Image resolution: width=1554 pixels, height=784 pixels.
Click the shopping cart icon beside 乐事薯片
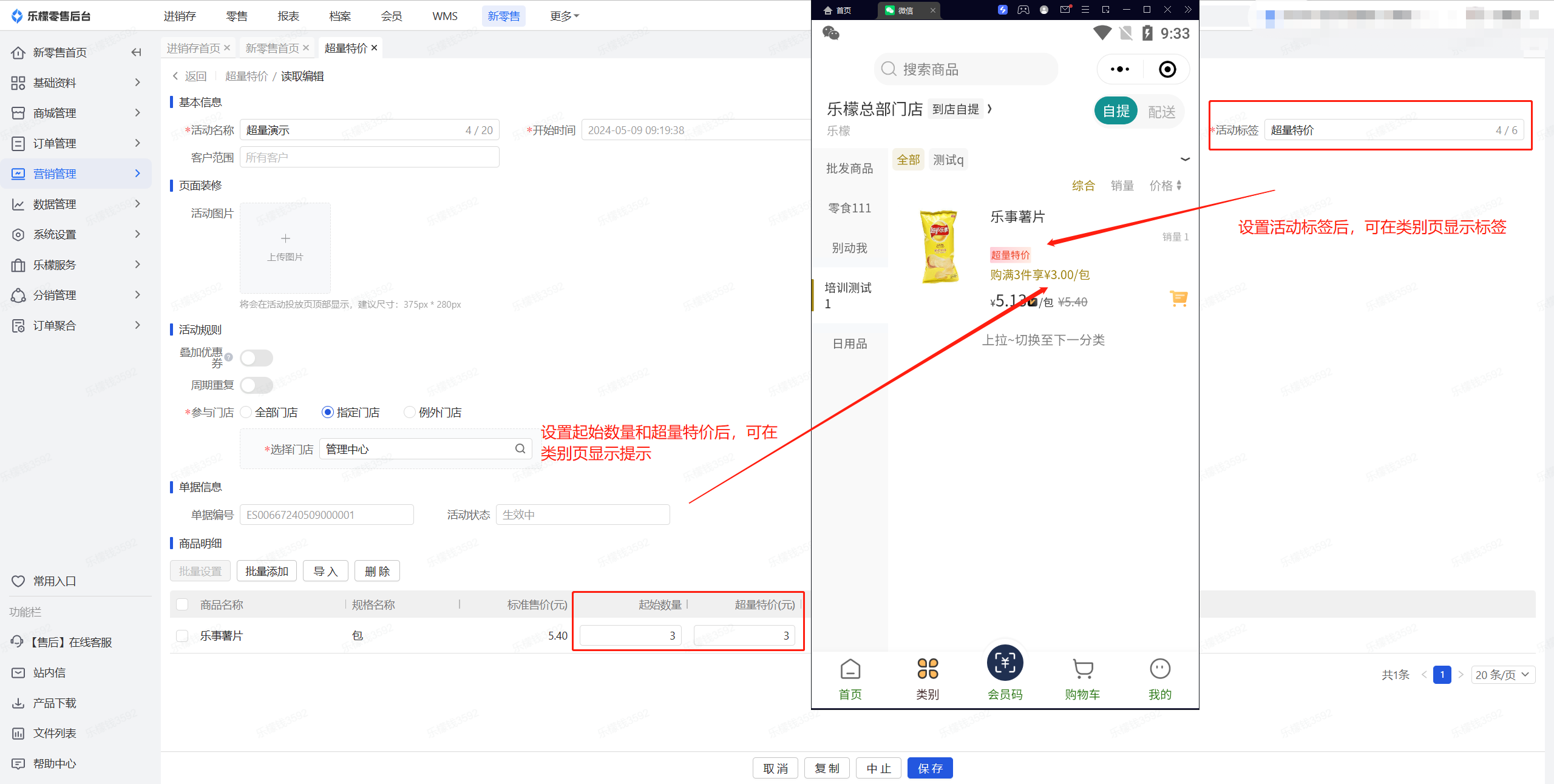tap(1178, 298)
